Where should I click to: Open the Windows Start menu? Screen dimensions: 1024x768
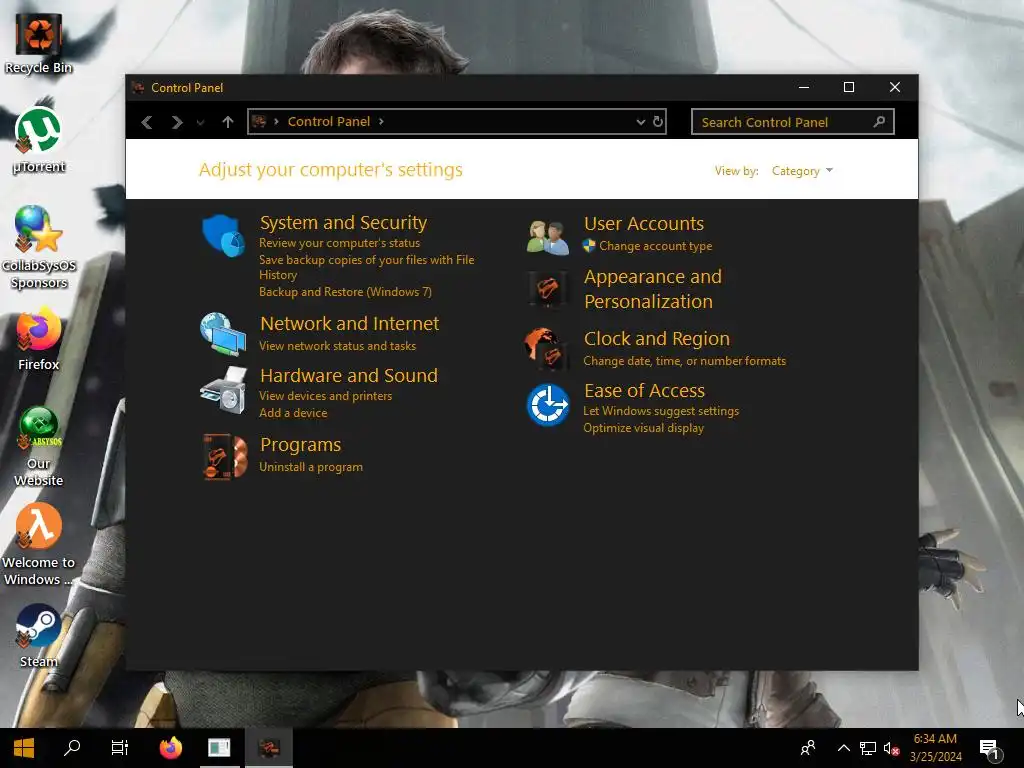24,748
